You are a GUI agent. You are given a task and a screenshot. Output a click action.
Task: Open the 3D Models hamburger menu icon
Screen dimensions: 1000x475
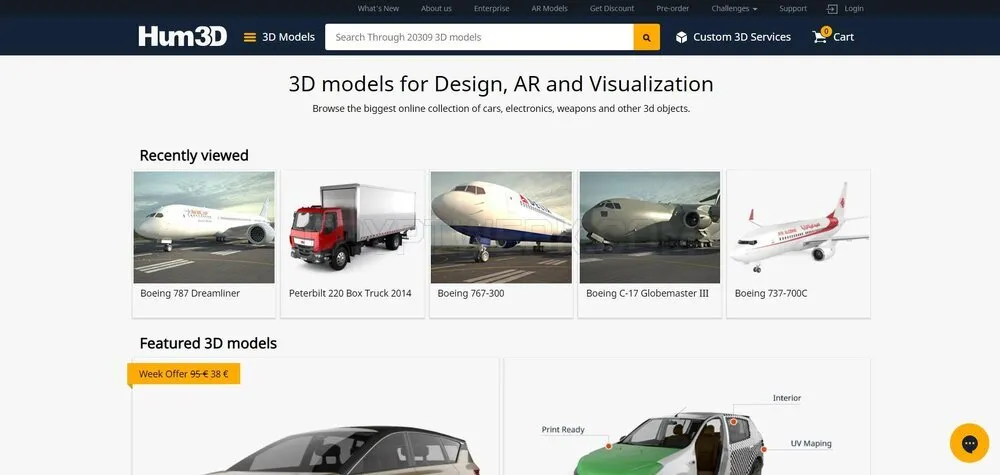(x=250, y=37)
